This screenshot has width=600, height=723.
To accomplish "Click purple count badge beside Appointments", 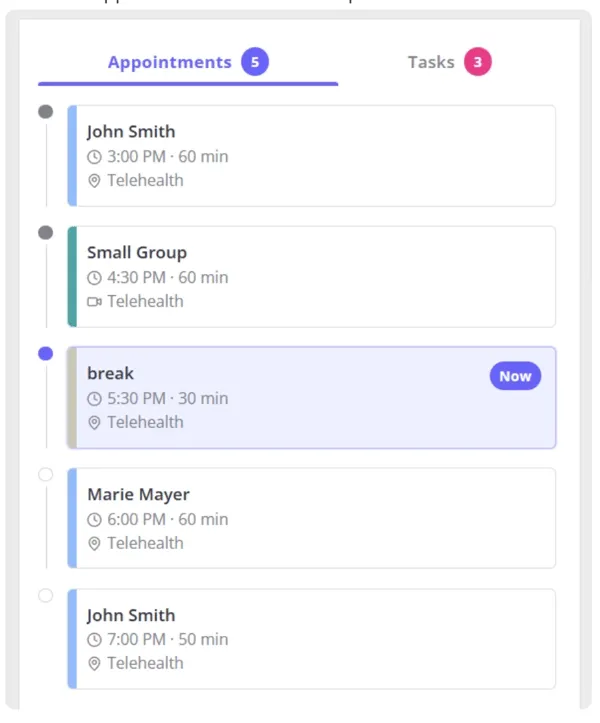I will pyautogui.click(x=255, y=61).
